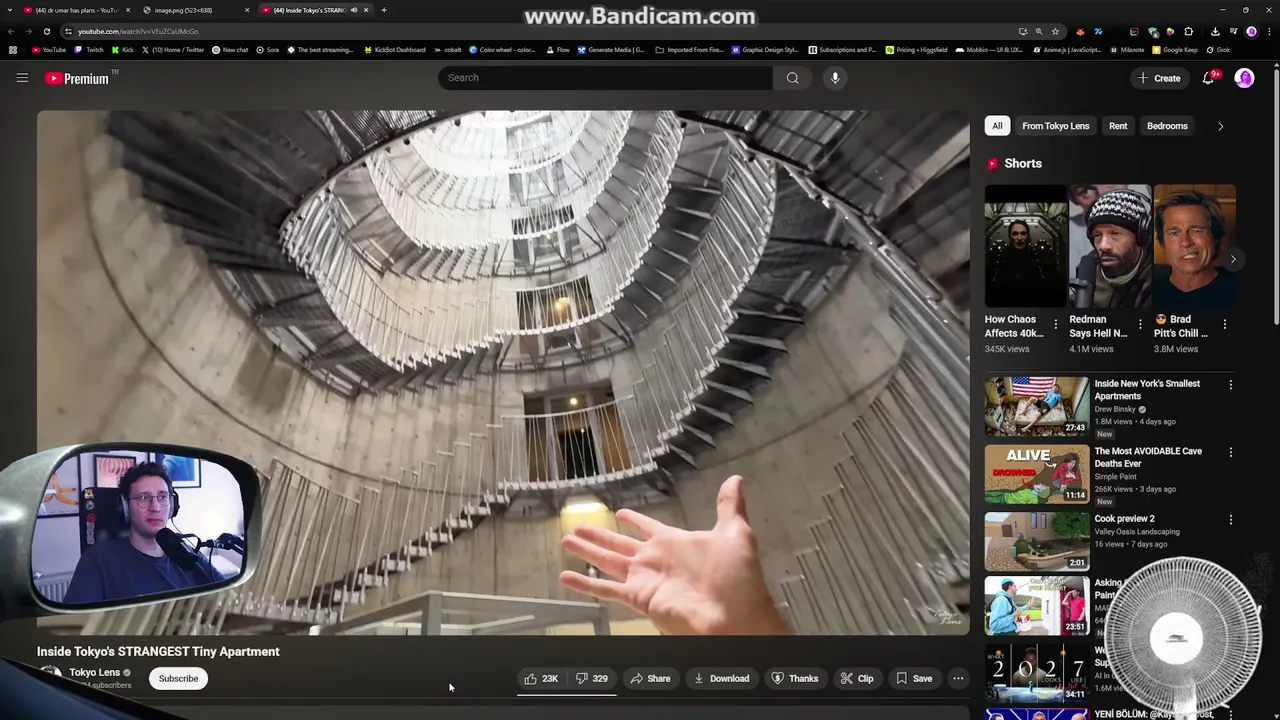The image size is (1280, 720).
Task: Open options for How Chaos Short
Action: click(x=1055, y=324)
